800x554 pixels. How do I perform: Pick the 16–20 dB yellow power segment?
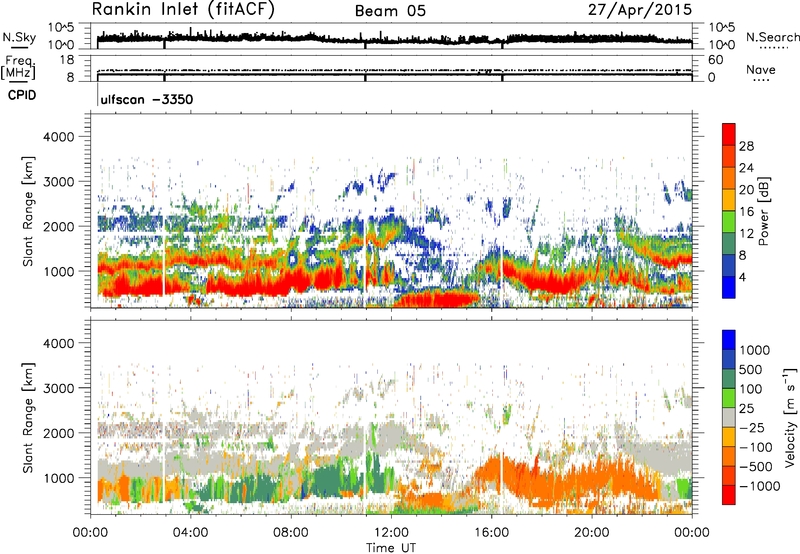pos(729,200)
